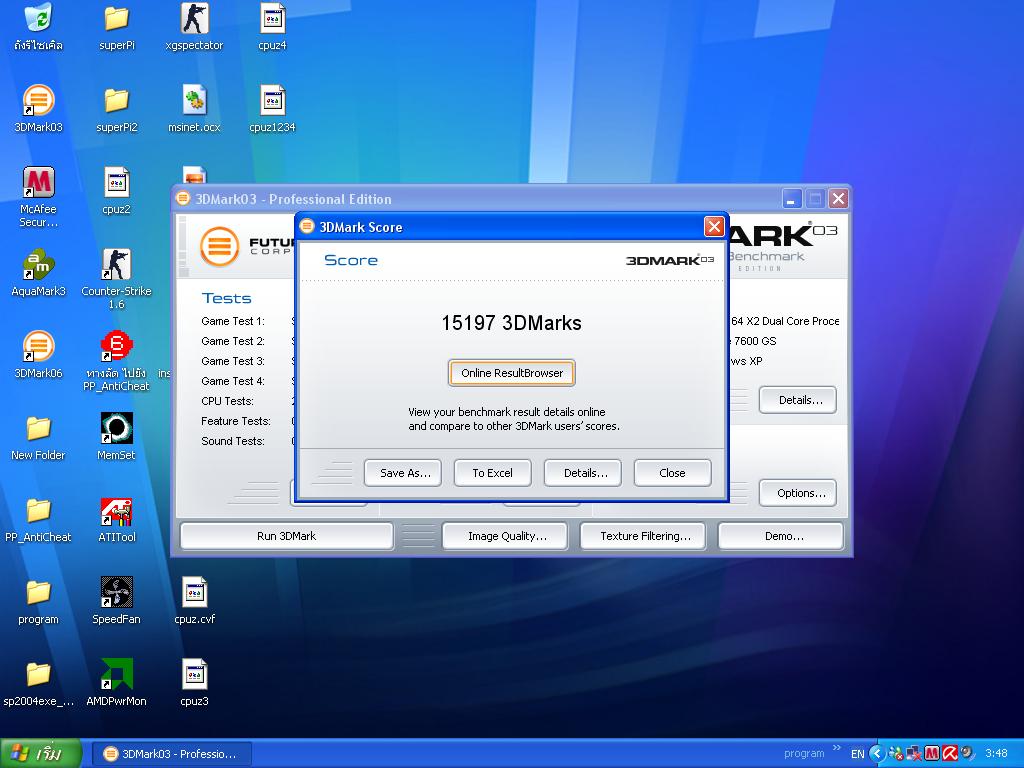This screenshot has height=768, width=1024.
Task: Select the MemSet desktop icon
Action: pyautogui.click(x=116, y=428)
